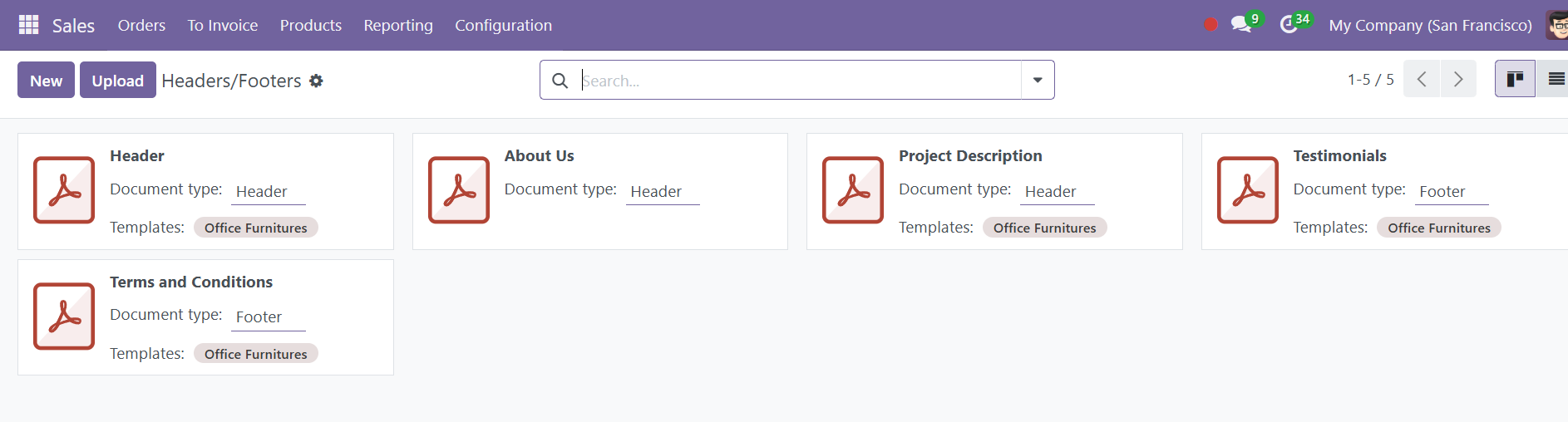Expand the search options dropdown arrow
Screen dimensions: 1568x422
tap(1038, 80)
